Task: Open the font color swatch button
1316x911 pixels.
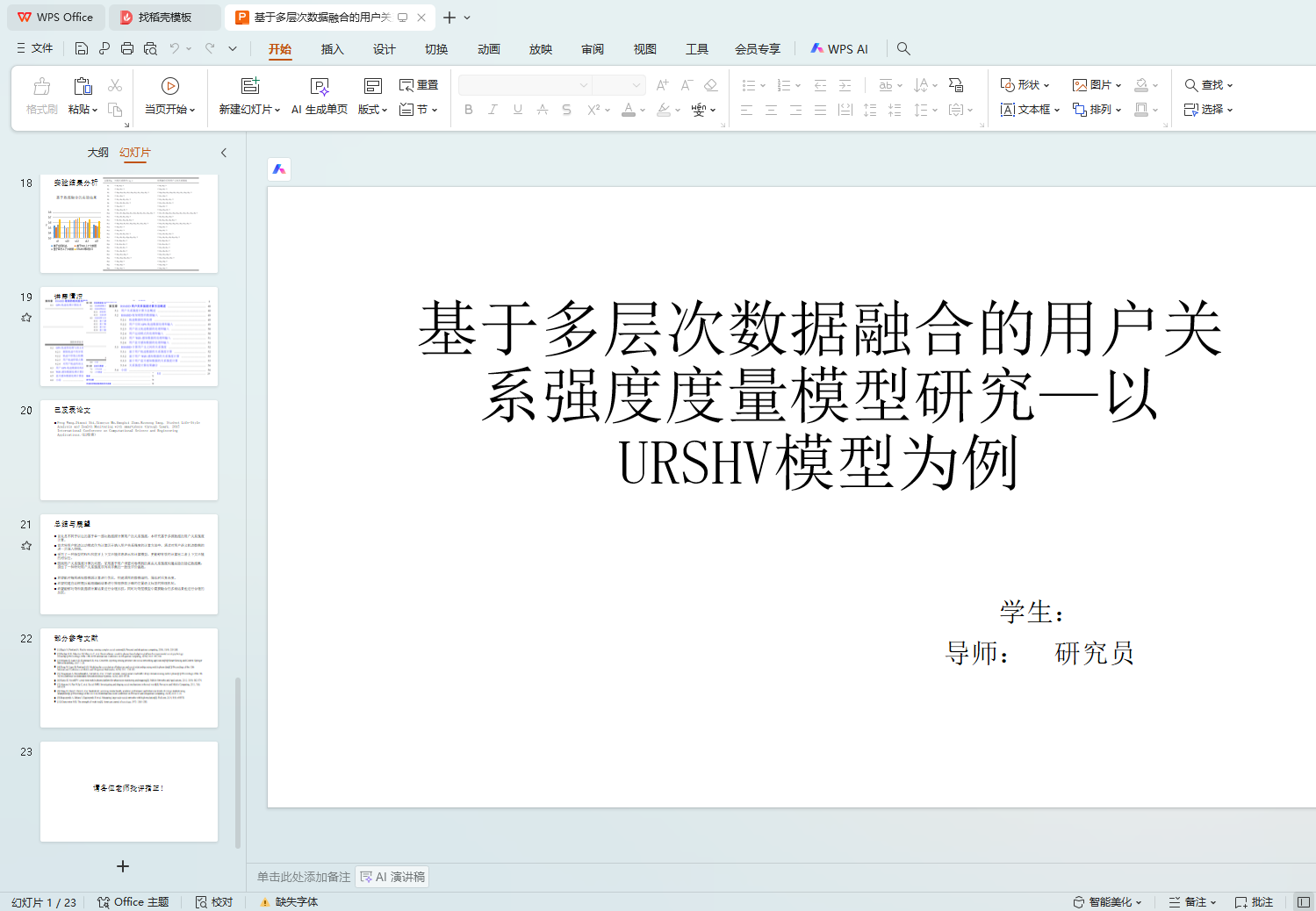Action: pyautogui.click(x=629, y=110)
